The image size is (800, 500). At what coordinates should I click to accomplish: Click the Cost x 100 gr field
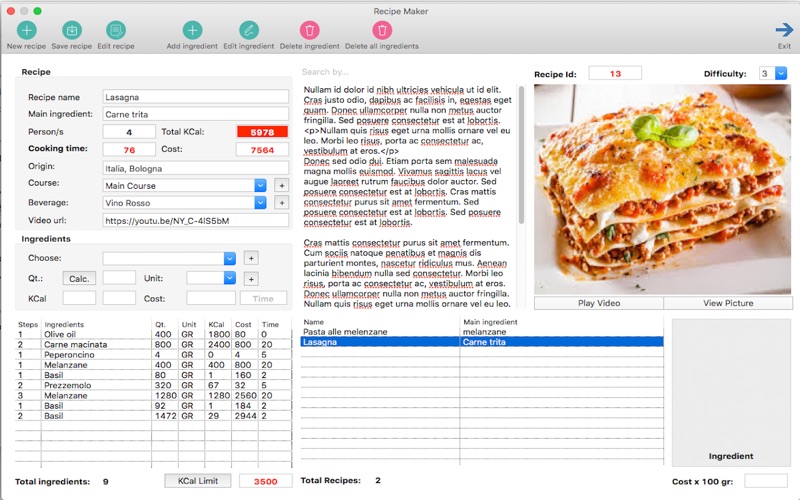click(766, 481)
